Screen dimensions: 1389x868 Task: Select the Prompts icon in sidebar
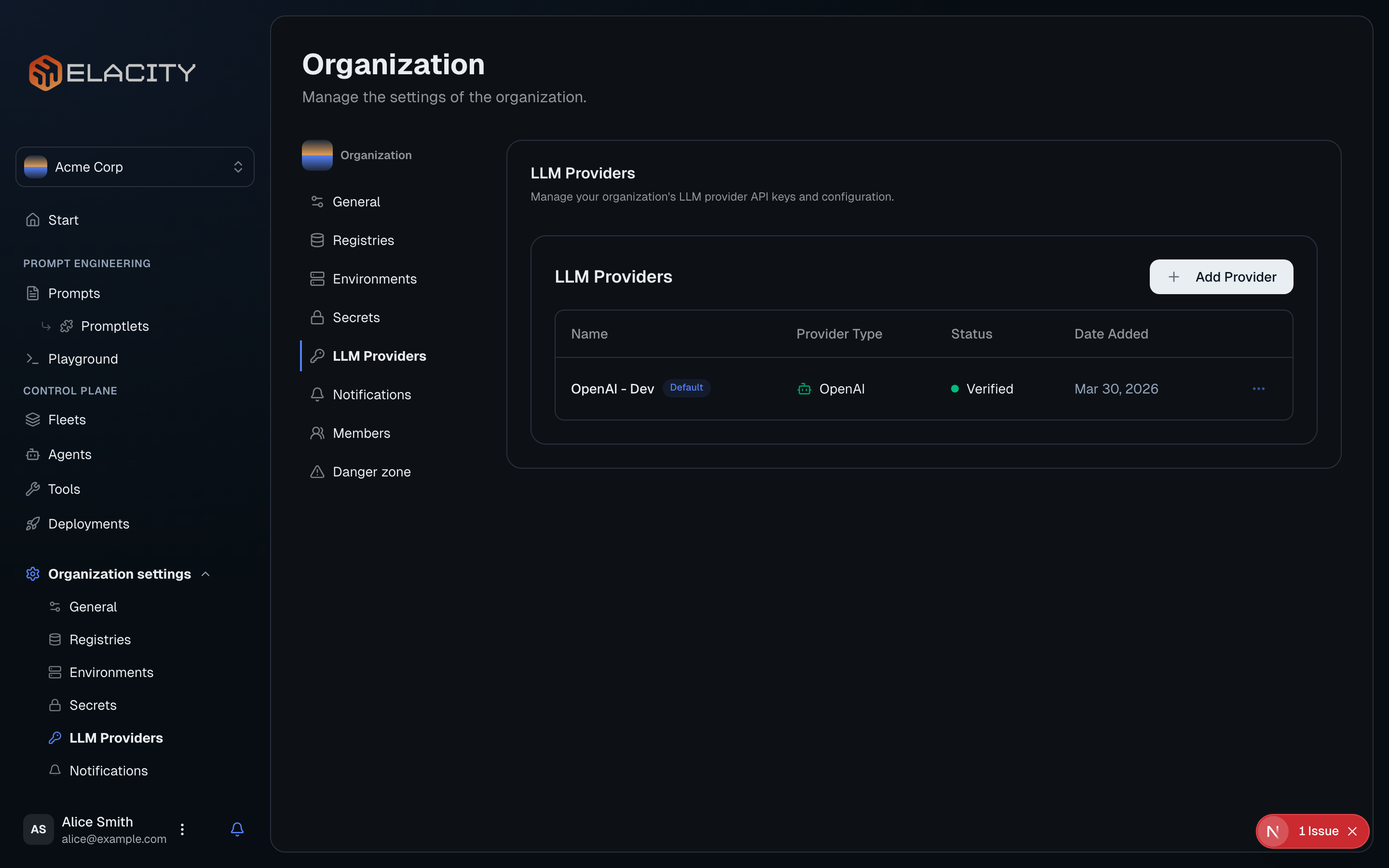[33, 293]
